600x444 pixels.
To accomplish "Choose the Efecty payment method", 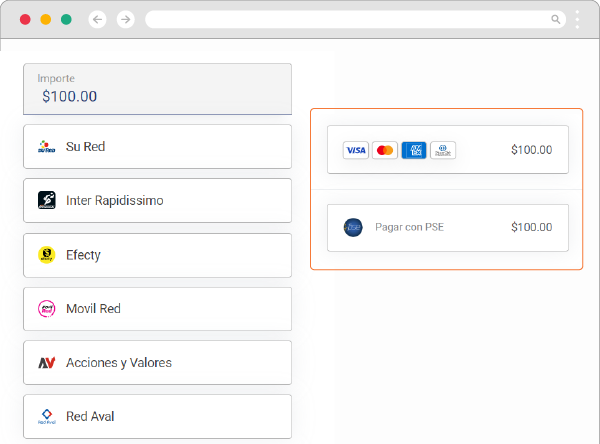I will 157,255.
